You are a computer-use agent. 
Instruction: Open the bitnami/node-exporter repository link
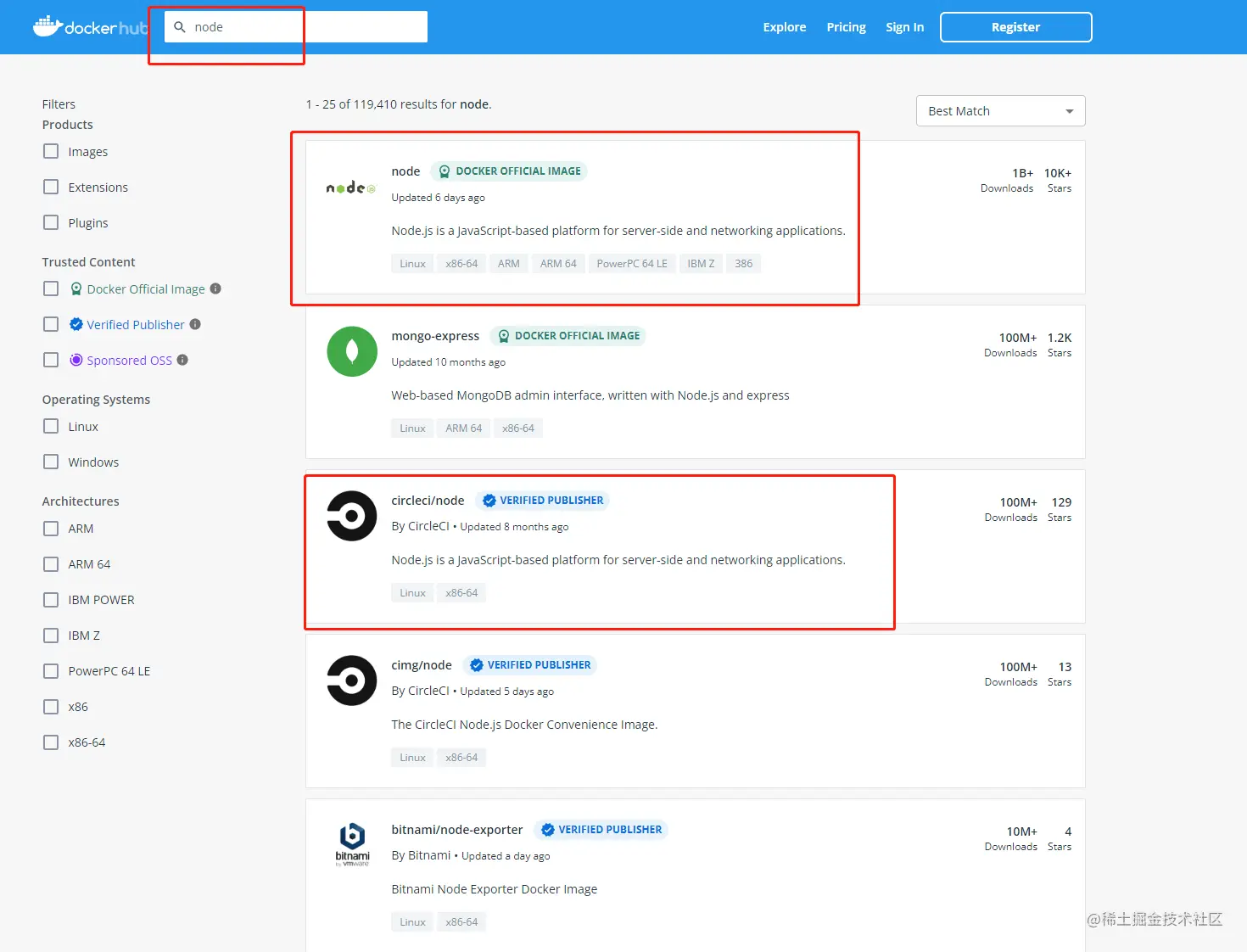click(x=457, y=830)
